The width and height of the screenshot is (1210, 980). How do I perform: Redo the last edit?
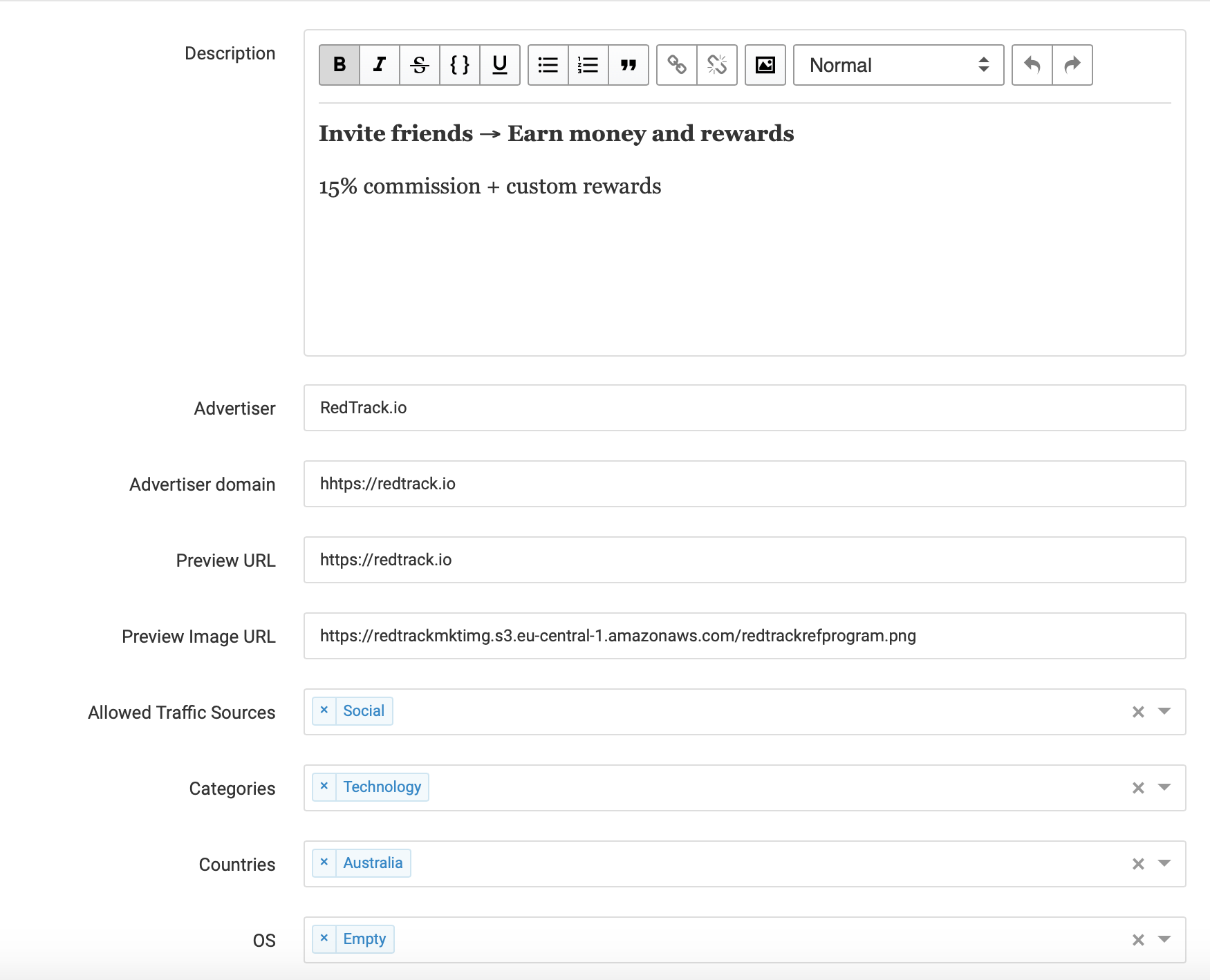tap(1072, 65)
